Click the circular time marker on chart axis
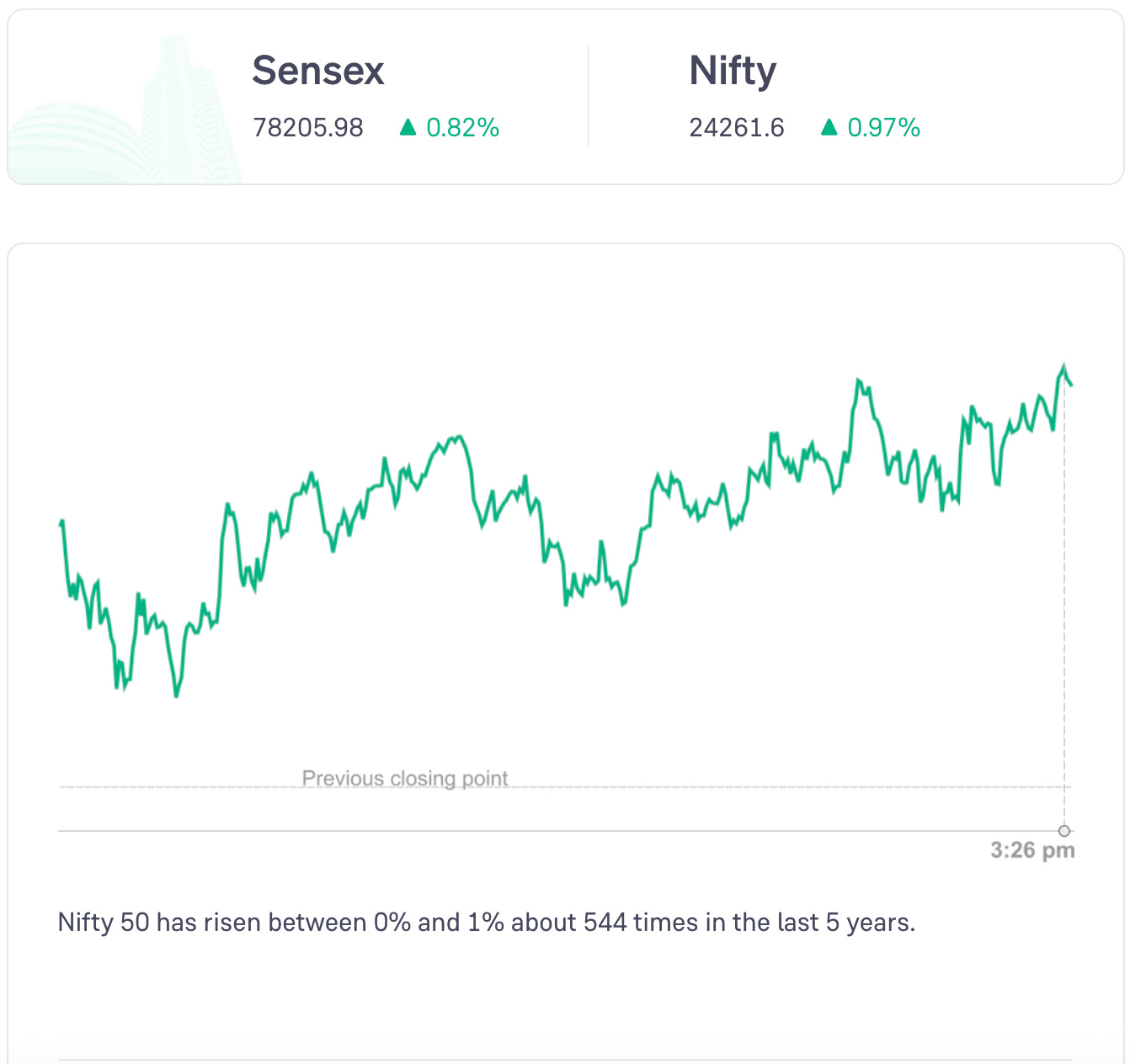 pyautogui.click(x=1064, y=831)
